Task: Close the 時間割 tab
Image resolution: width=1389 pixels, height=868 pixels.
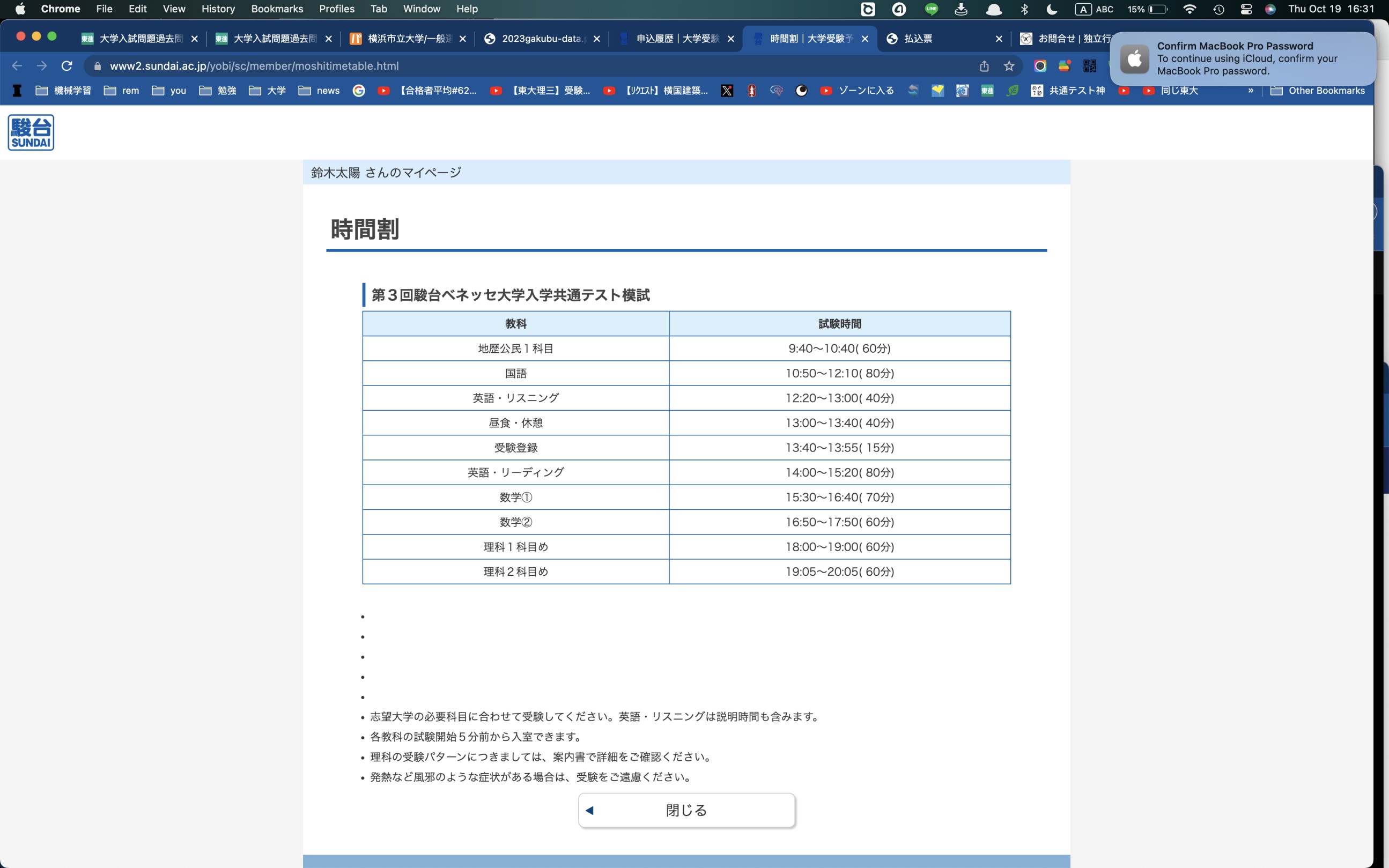Action: pyautogui.click(x=865, y=39)
